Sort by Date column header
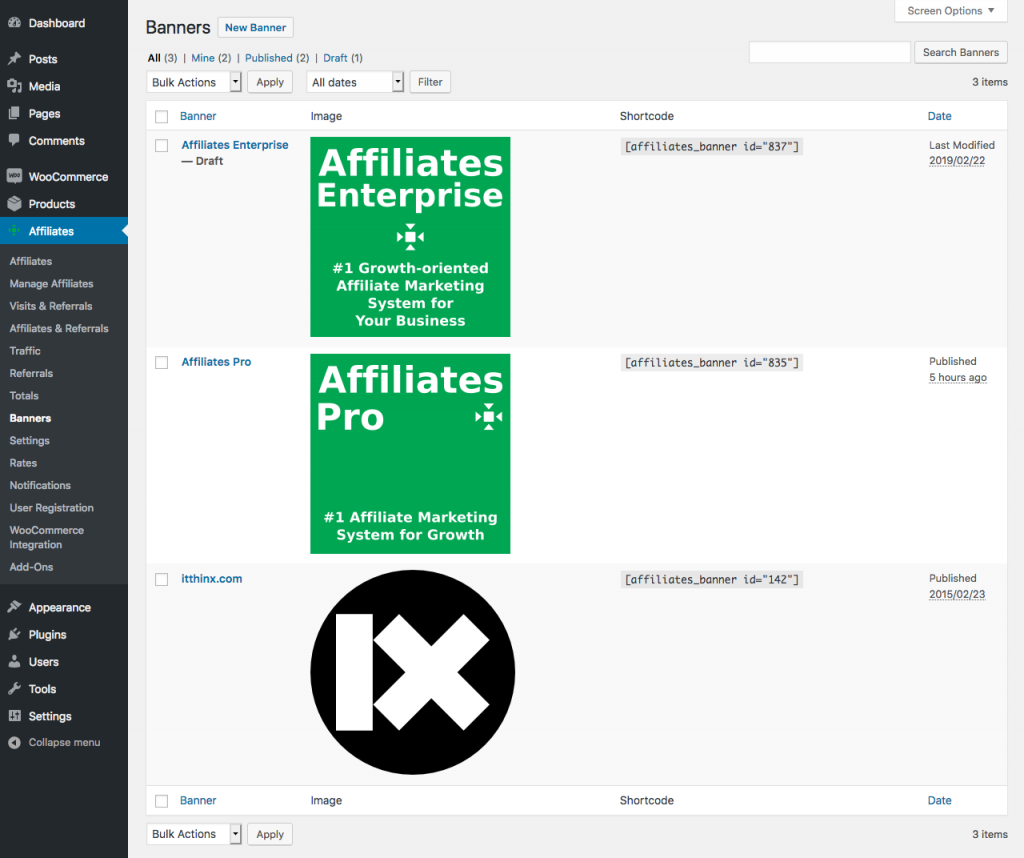The width and height of the screenshot is (1024, 858). point(939,116)
